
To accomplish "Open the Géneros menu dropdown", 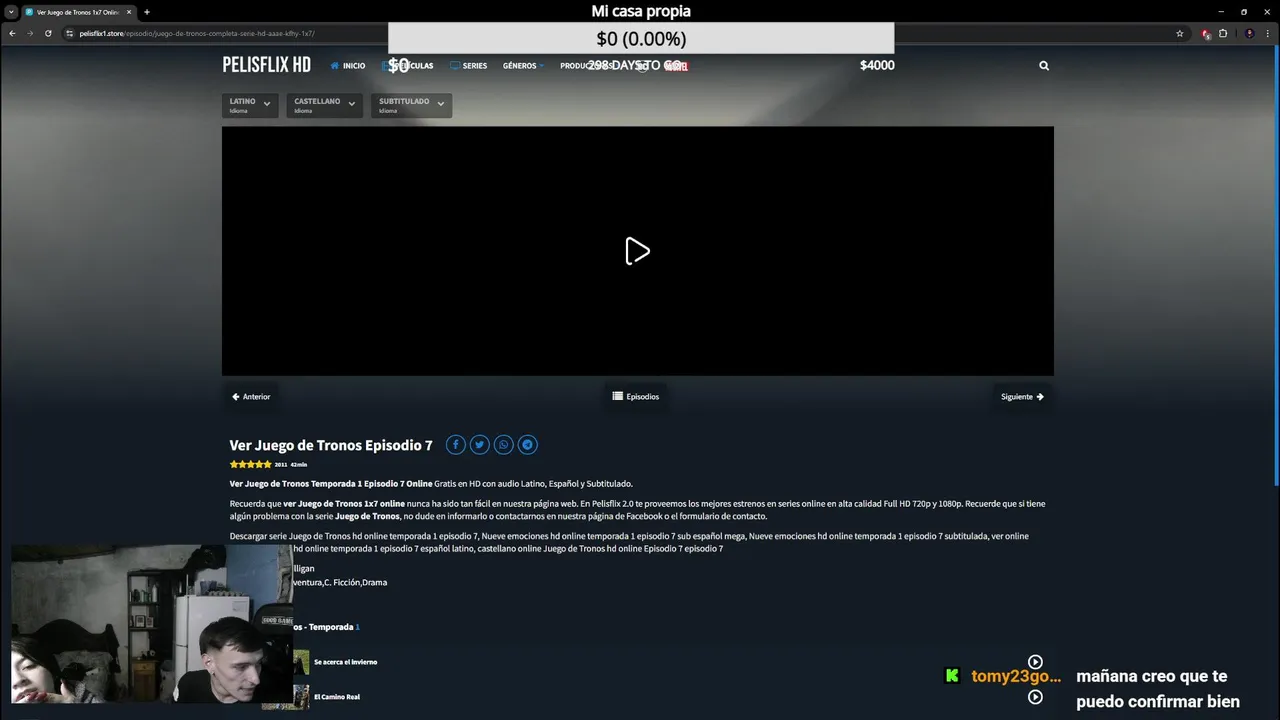I will tap(523, 66).
